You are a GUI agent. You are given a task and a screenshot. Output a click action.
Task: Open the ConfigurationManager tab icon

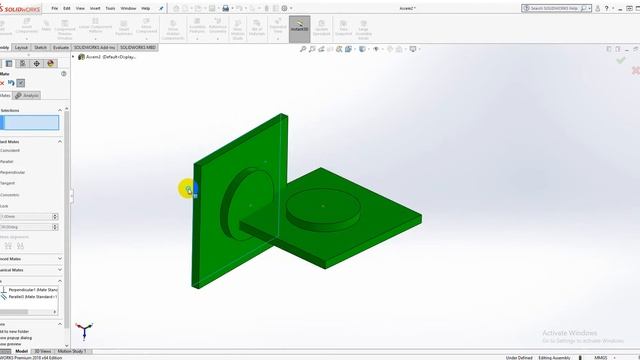tap(22, 63)
